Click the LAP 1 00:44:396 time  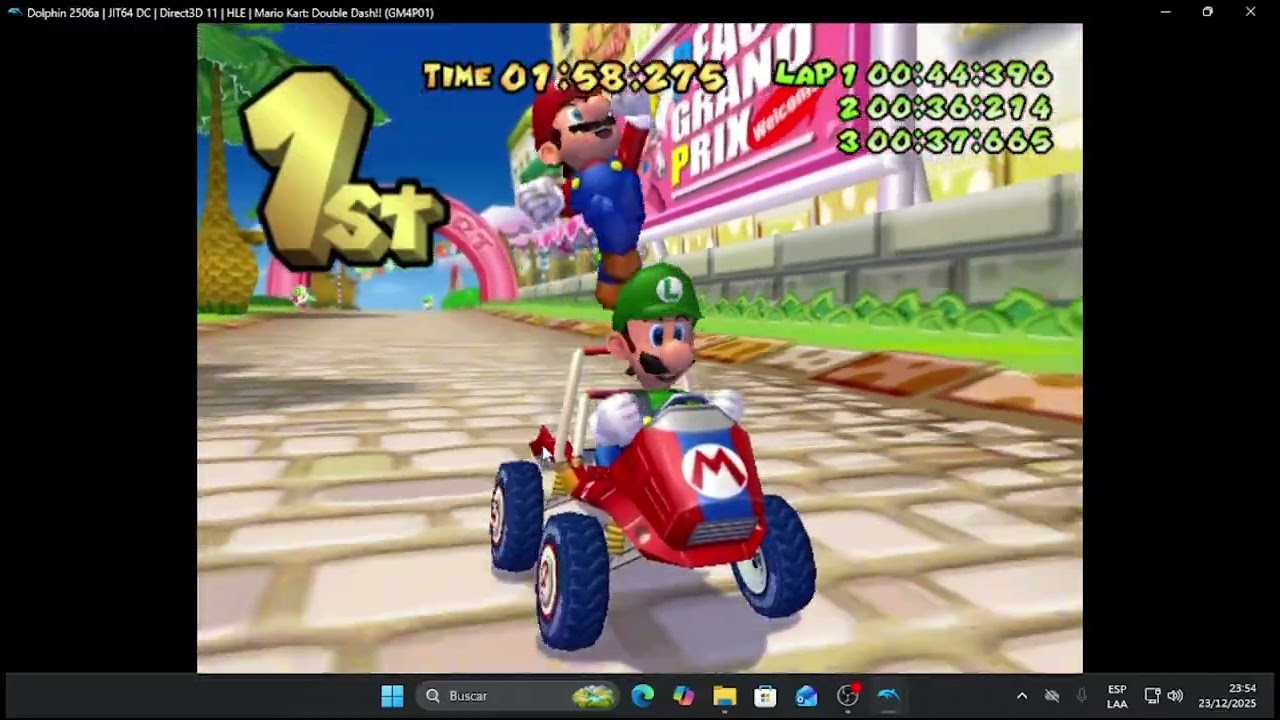point(913,74)
